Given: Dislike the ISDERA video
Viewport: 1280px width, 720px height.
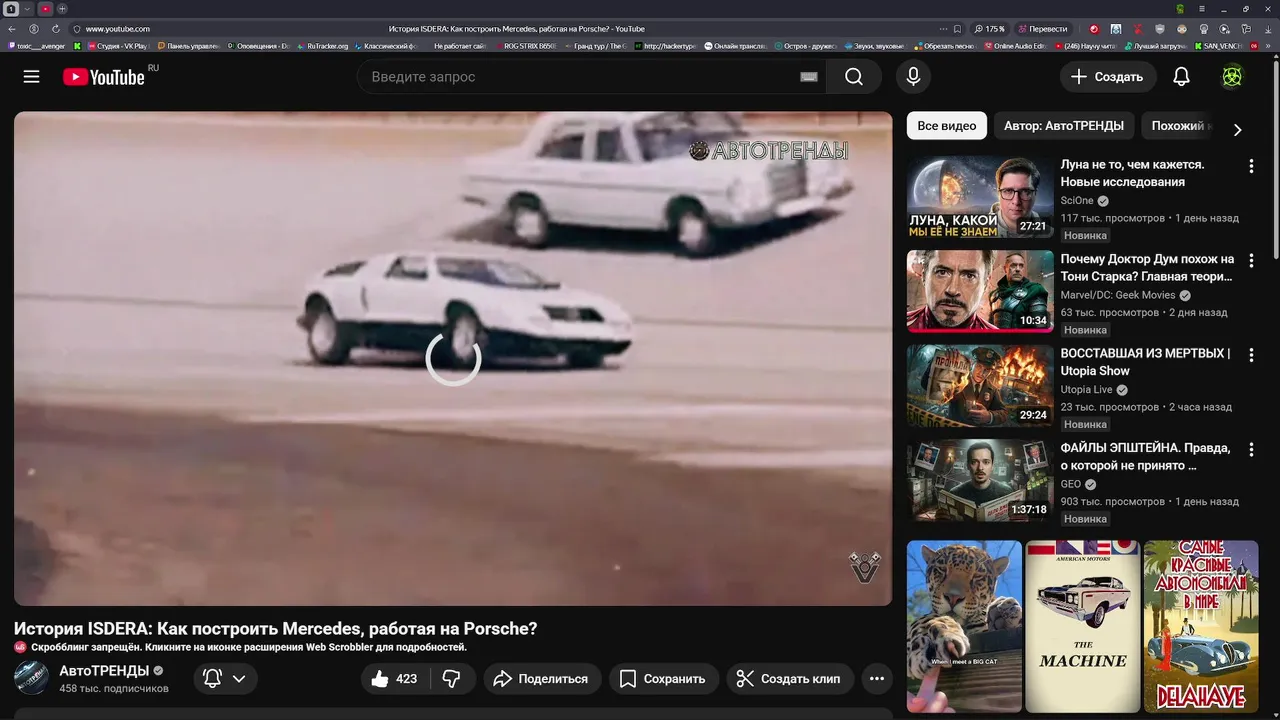Looking at the screenshot, I should pyautogui.click(x=451, y=679).
